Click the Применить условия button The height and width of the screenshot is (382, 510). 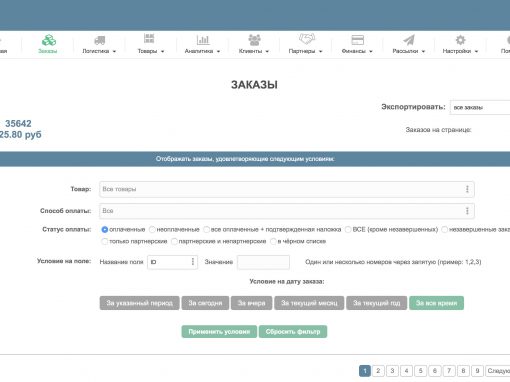point(219,332)
